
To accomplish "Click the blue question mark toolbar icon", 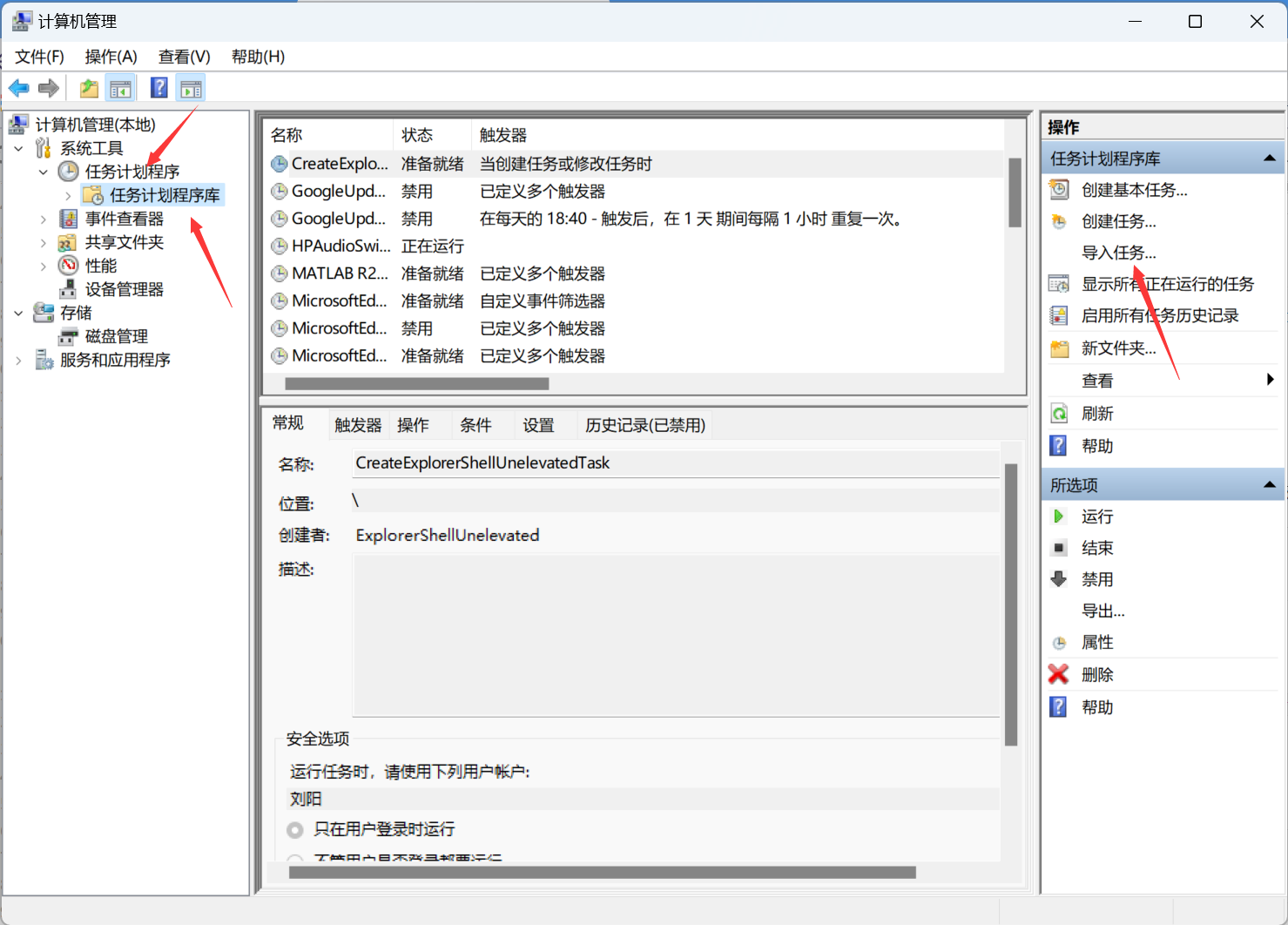I will pos(159,88).
